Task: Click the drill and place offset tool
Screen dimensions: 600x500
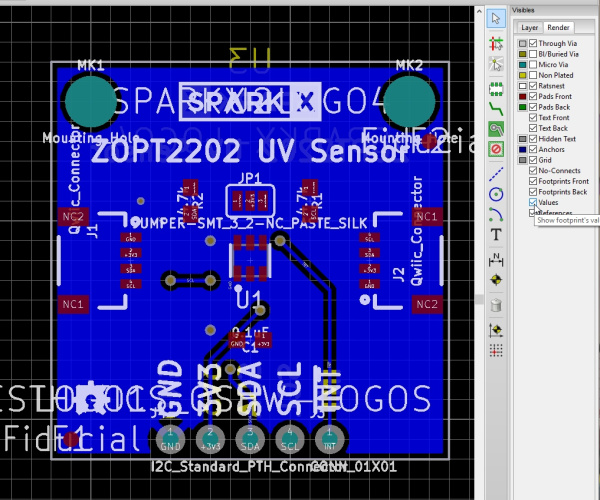Action: coord(496,330)
